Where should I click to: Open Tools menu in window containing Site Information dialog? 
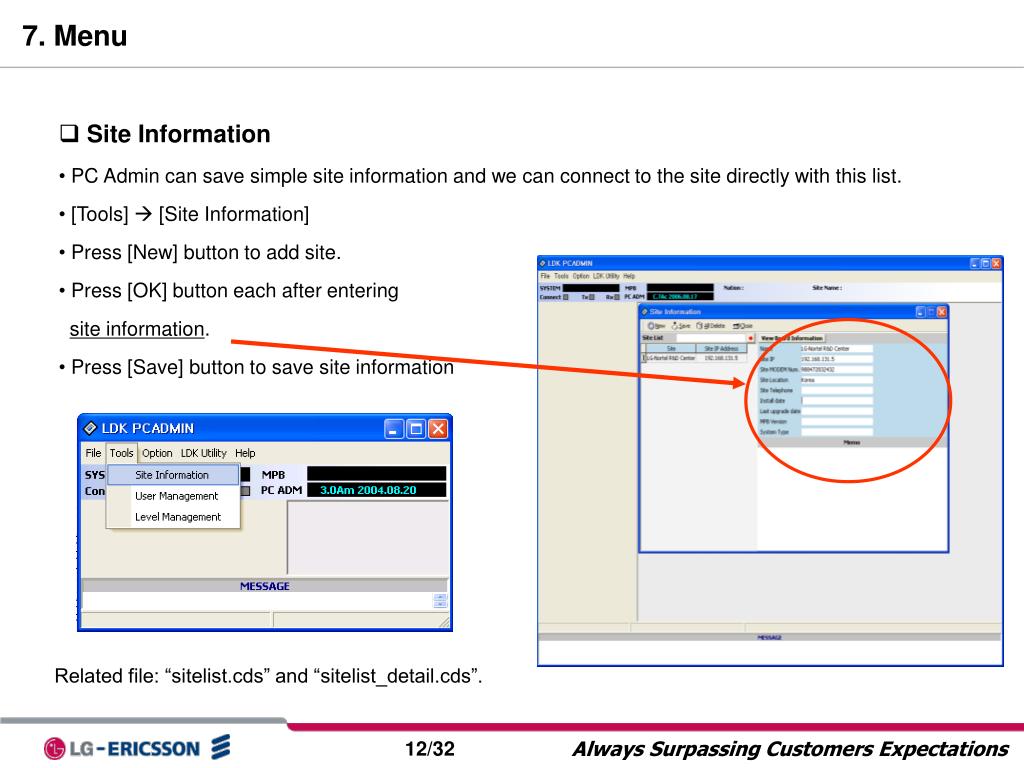pos(561,276)
